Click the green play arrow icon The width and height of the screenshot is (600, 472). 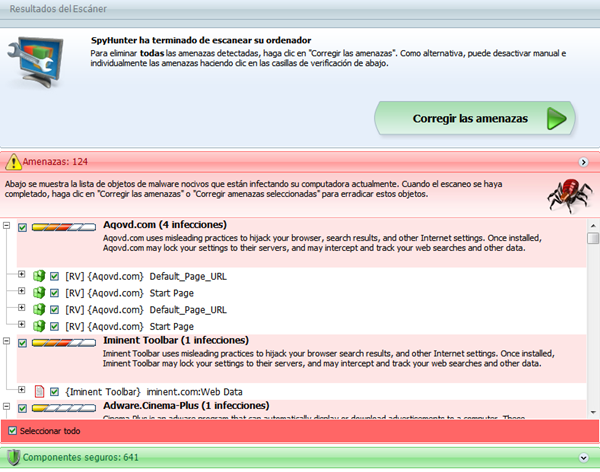[556, 119]
